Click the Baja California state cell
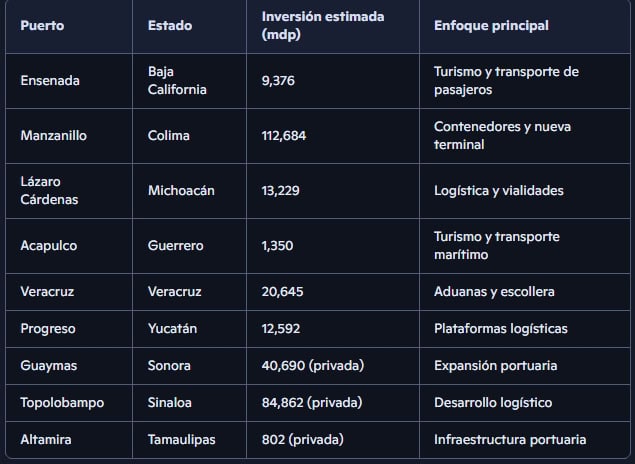The height and width of the screenshot is (464, 635). 177,80
